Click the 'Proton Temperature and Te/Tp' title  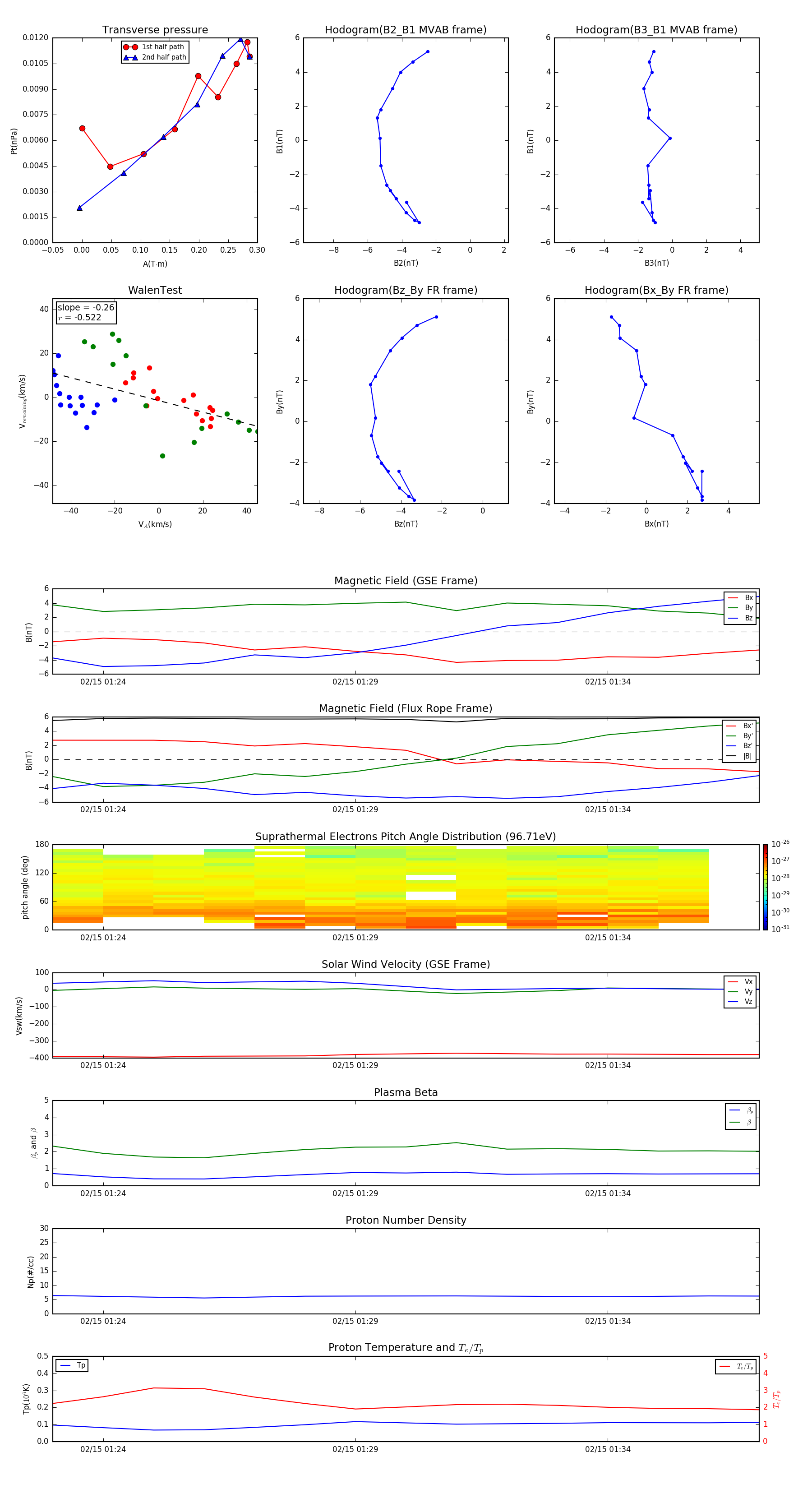point(406,1348)
